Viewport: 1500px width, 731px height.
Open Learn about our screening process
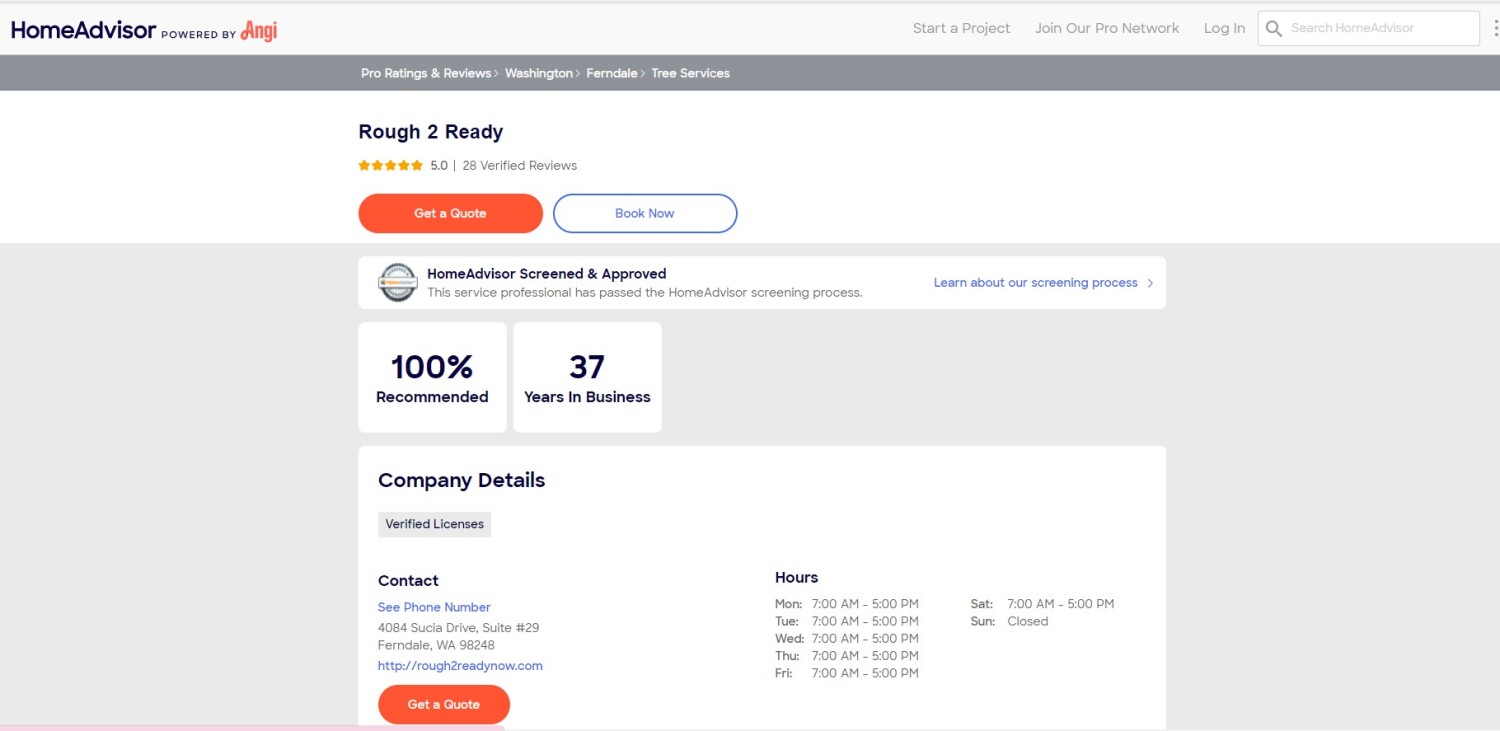point(1035,283)
